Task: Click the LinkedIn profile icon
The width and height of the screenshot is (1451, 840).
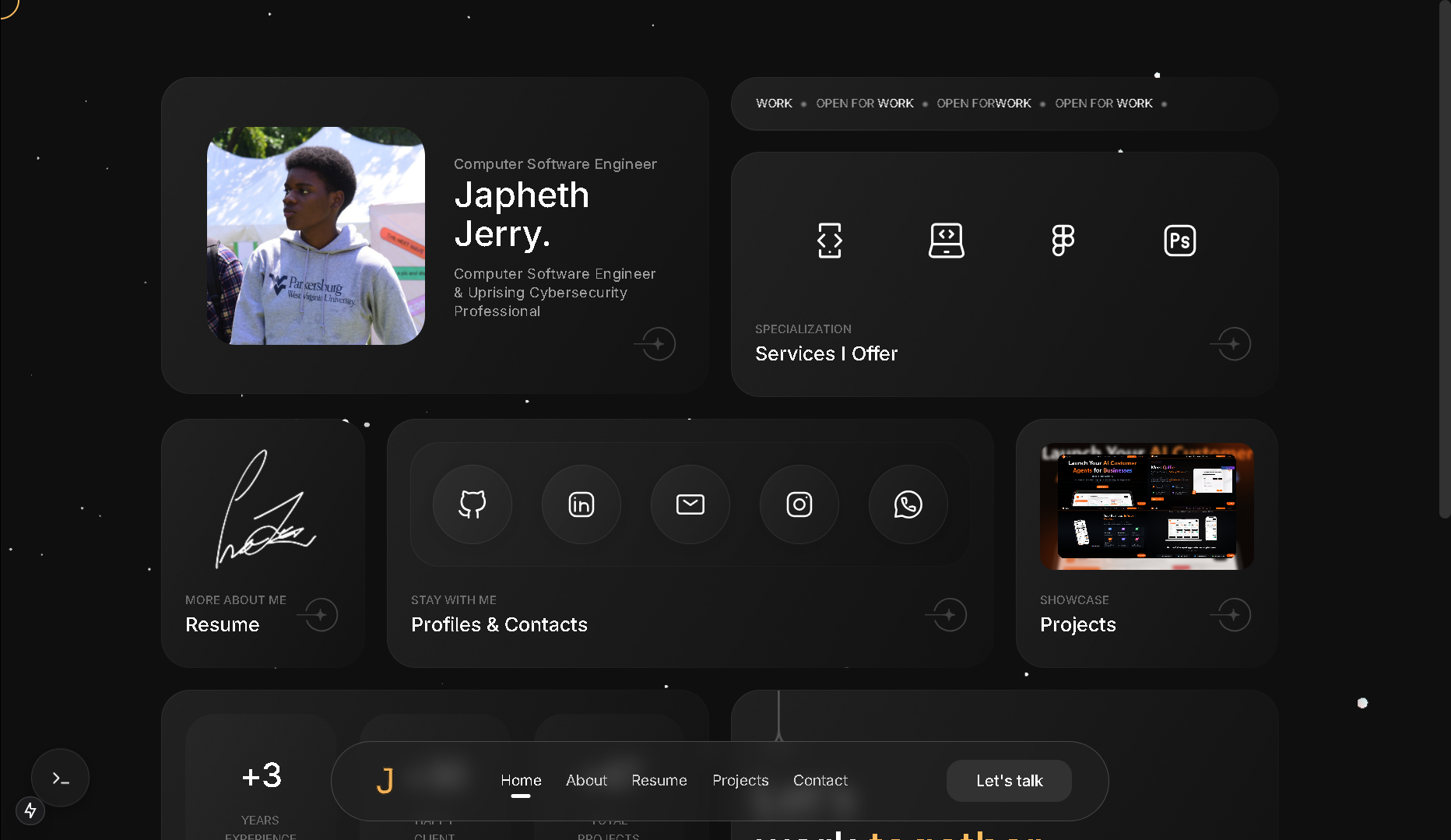Action: click(581, 504)
